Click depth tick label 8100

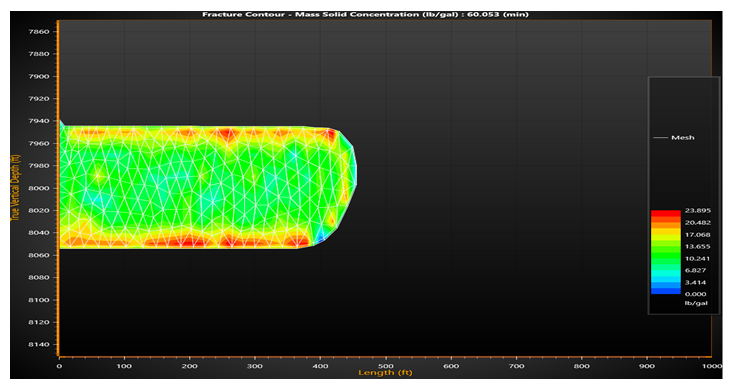[x=39, y=300]
